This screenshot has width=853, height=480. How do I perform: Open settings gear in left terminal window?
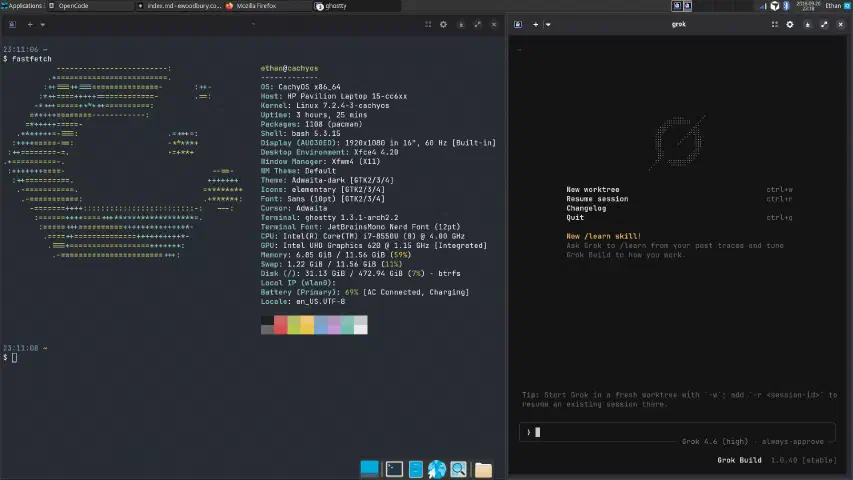click(443, 24)
